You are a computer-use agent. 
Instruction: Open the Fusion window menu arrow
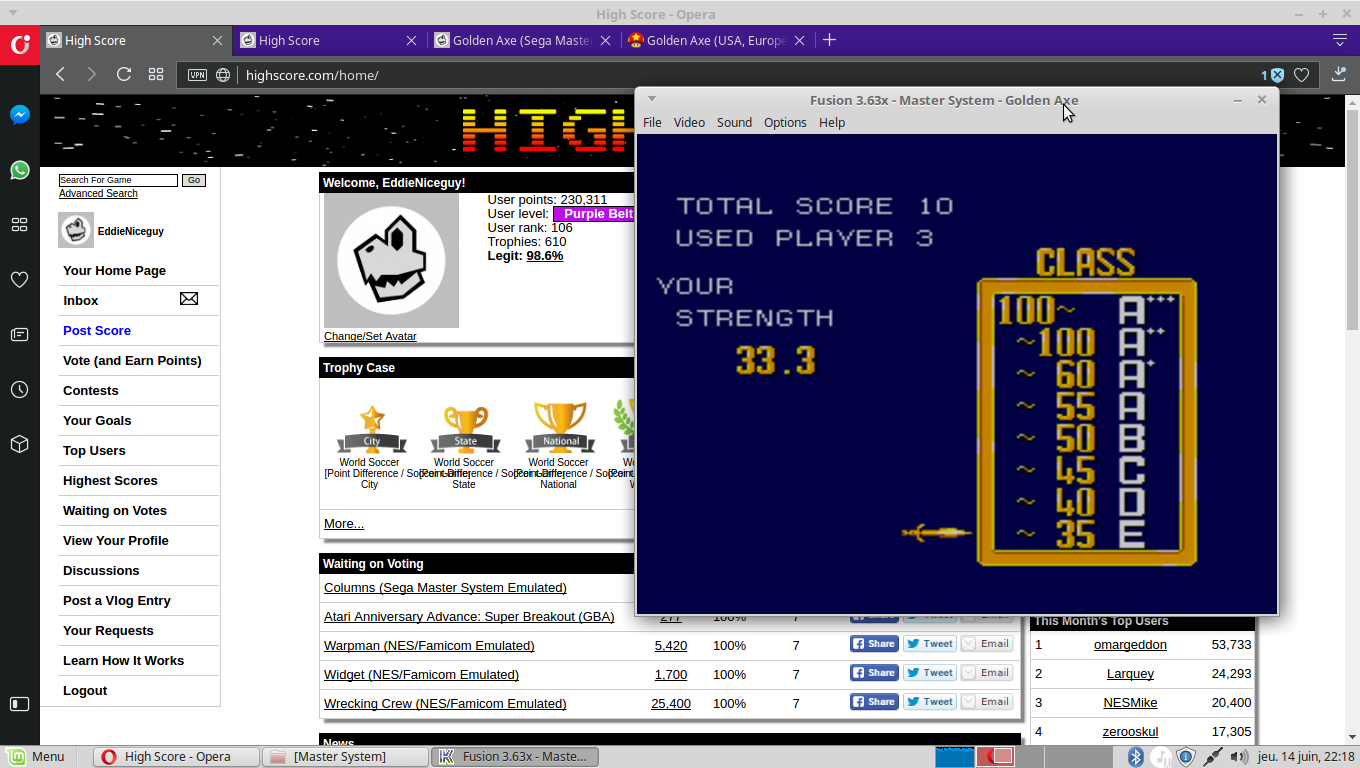[x=652, y=99]
